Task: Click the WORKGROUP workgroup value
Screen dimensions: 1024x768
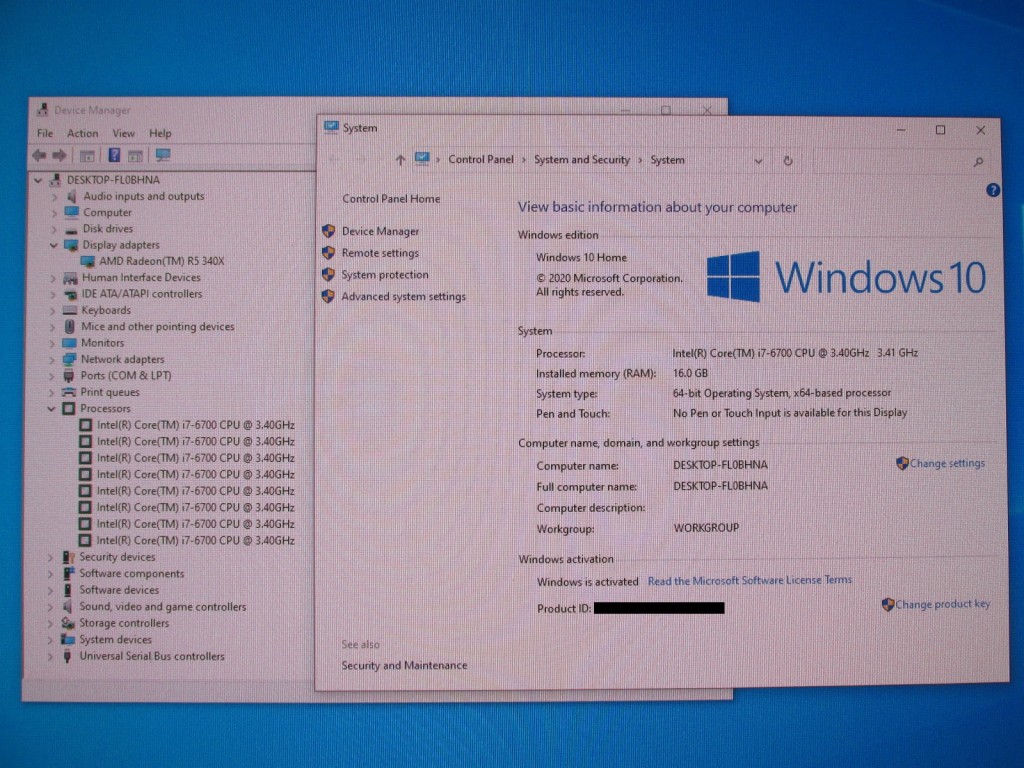Action: point(706,528)
